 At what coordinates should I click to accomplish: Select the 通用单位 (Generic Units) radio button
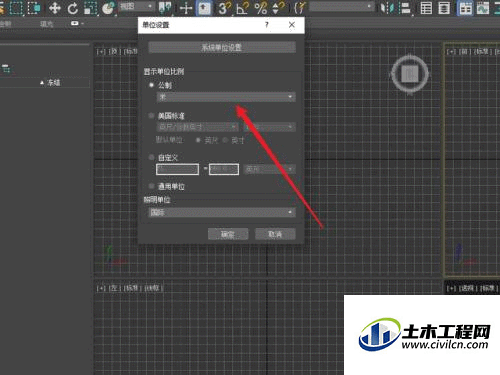point(151,186)
